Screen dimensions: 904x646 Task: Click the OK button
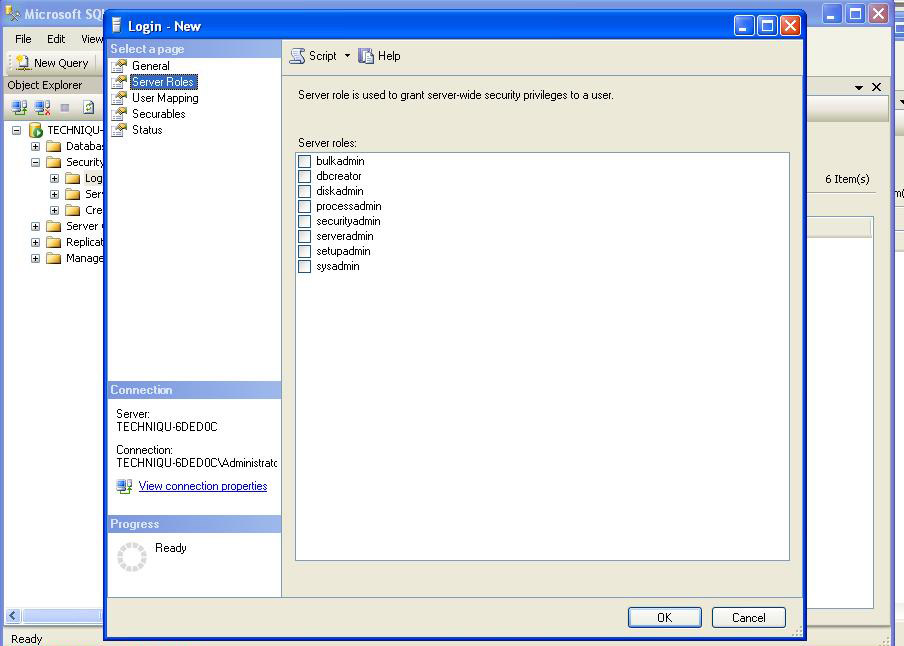(x=665, y=618)
